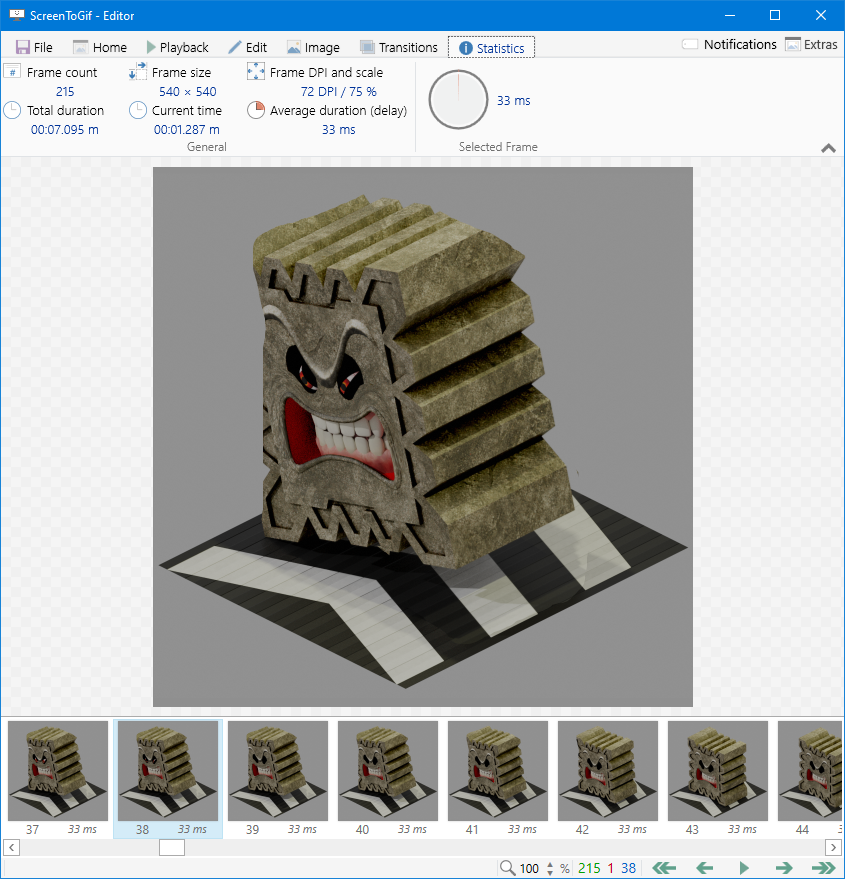Switch to the Transitions tab
The height and width of the screenshot is (879, 845).
point(399,47)
